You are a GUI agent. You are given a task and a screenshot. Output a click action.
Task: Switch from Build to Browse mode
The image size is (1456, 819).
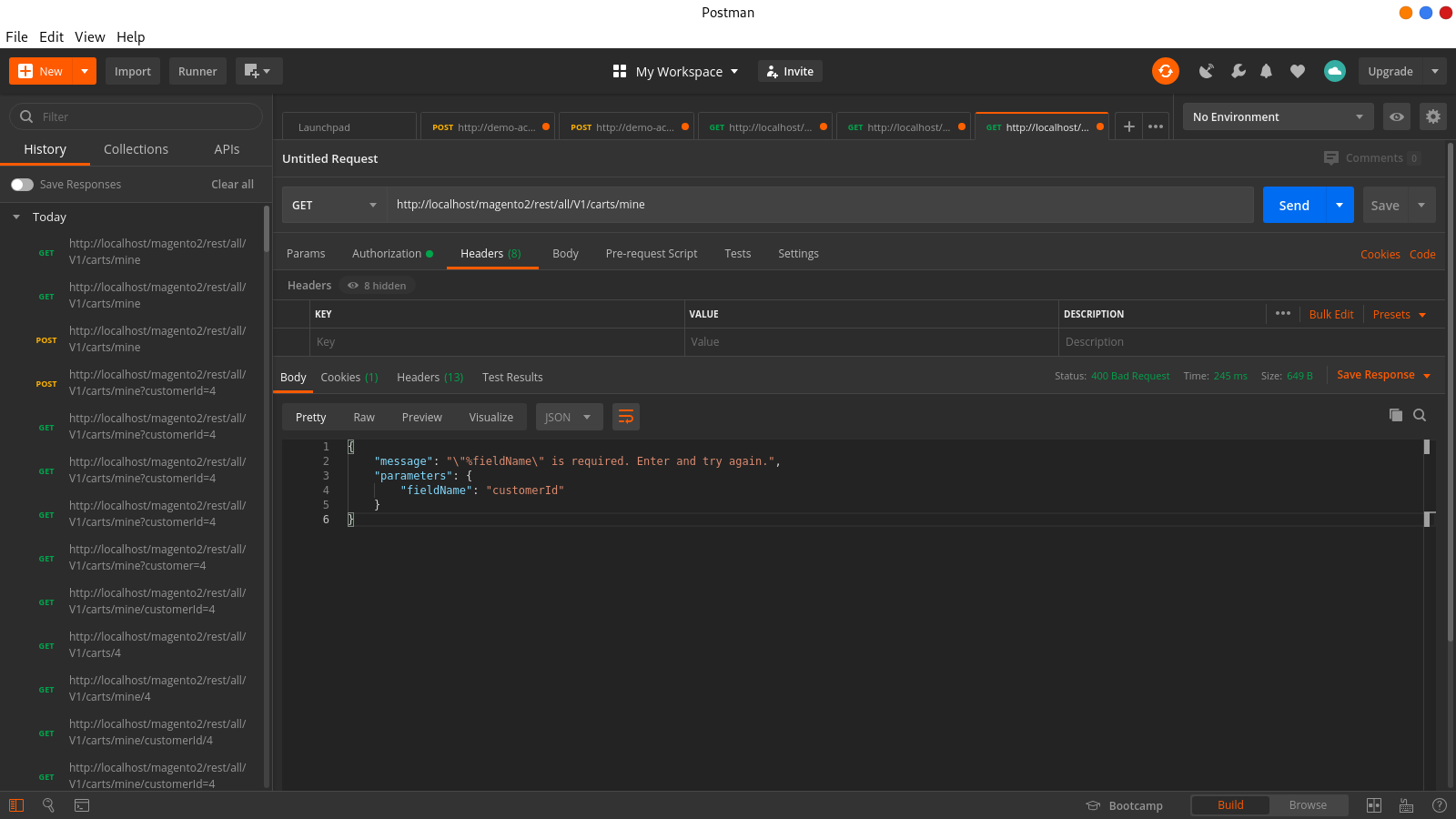1308,804
